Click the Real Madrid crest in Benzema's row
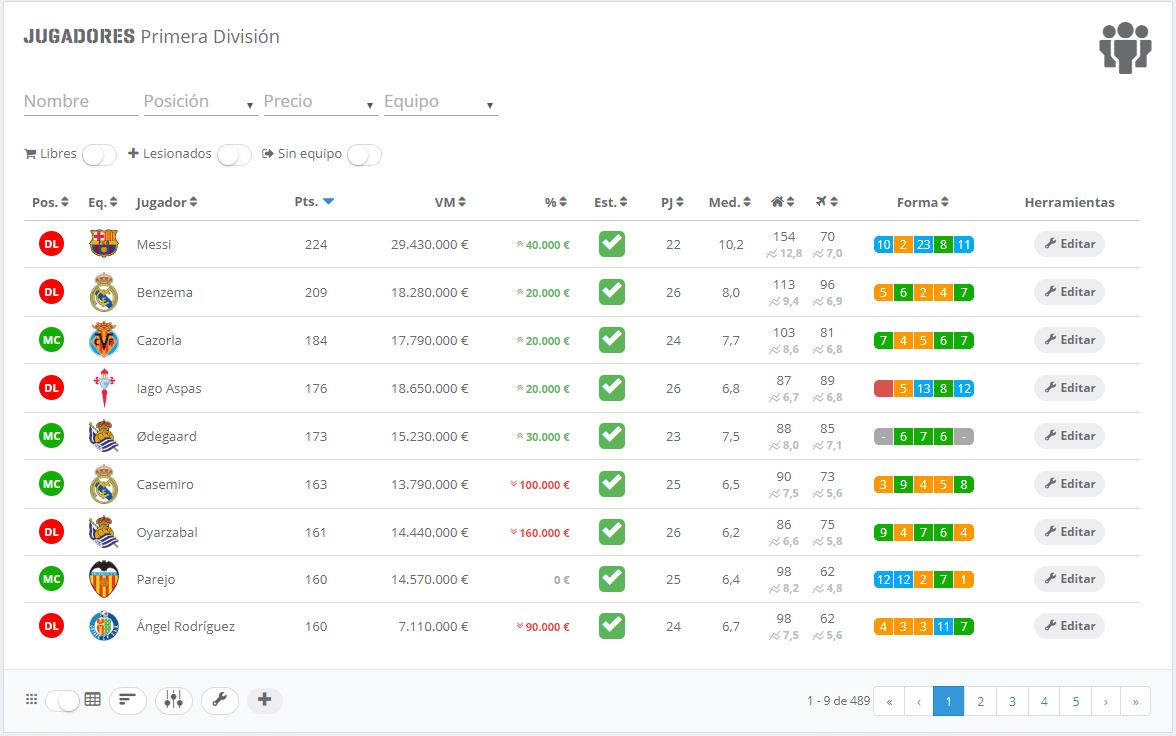This screenshot has height=736, width=1176. [x=104, y=292]
